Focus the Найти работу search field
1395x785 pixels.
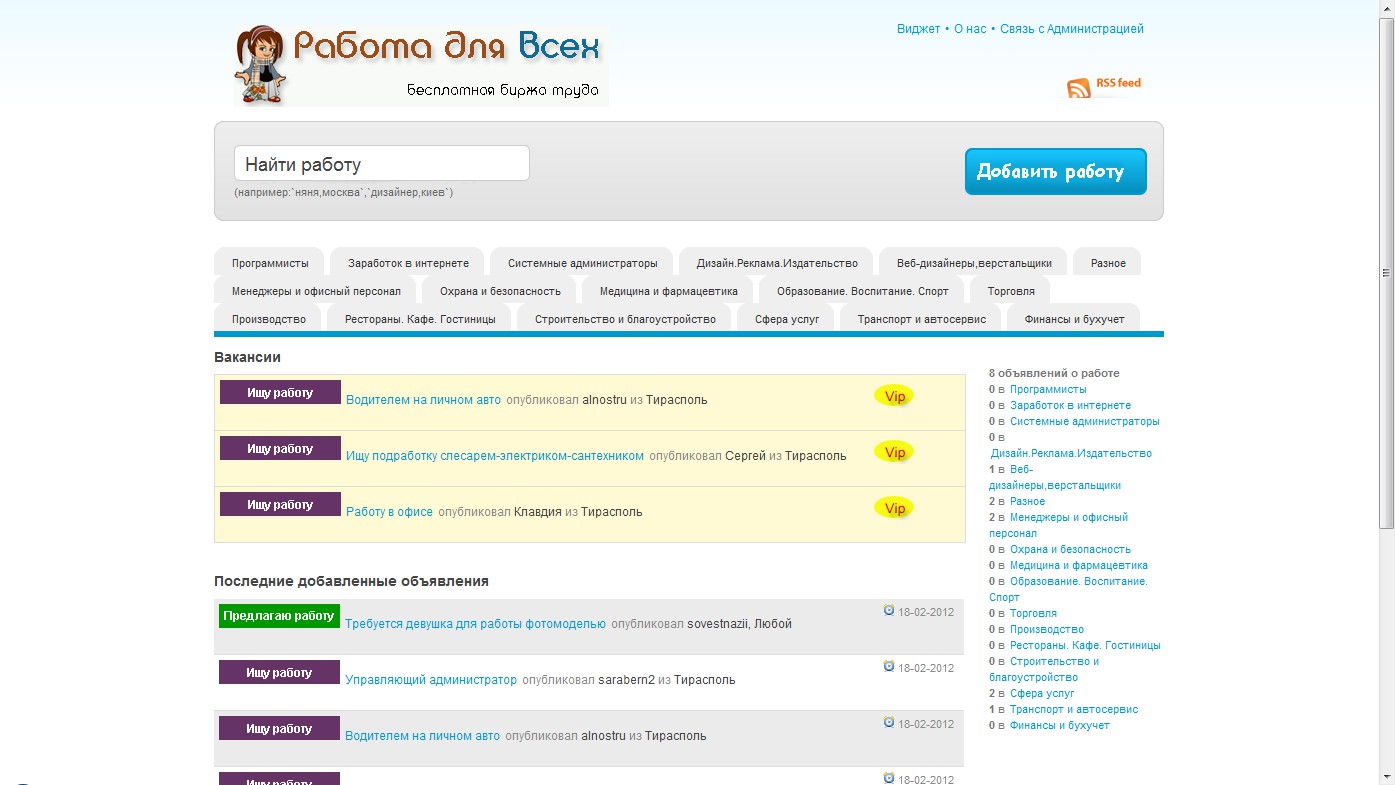[382, 164]
